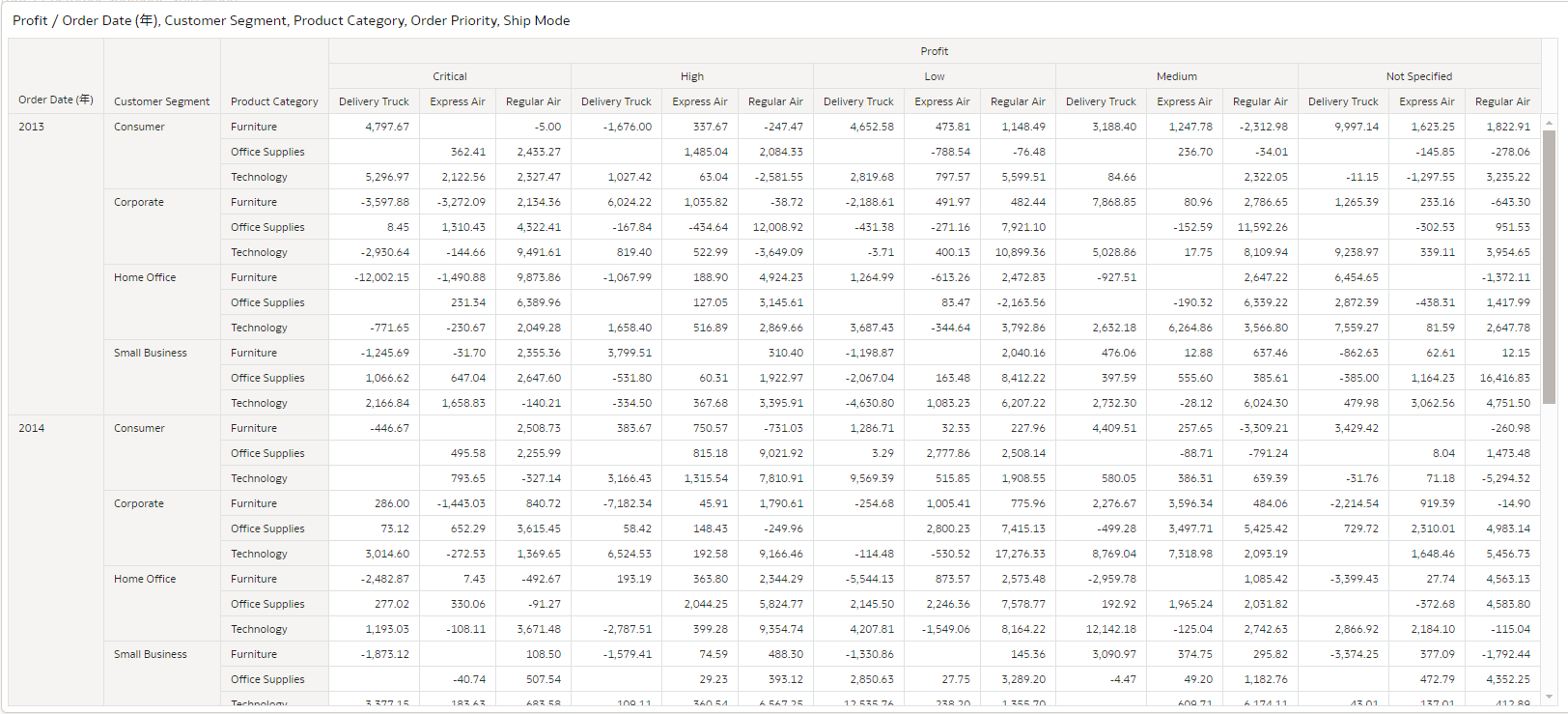Select Furniture row under 2013 Consumer
Viewport: 1568px width, 714px height.
click(274, 127)
